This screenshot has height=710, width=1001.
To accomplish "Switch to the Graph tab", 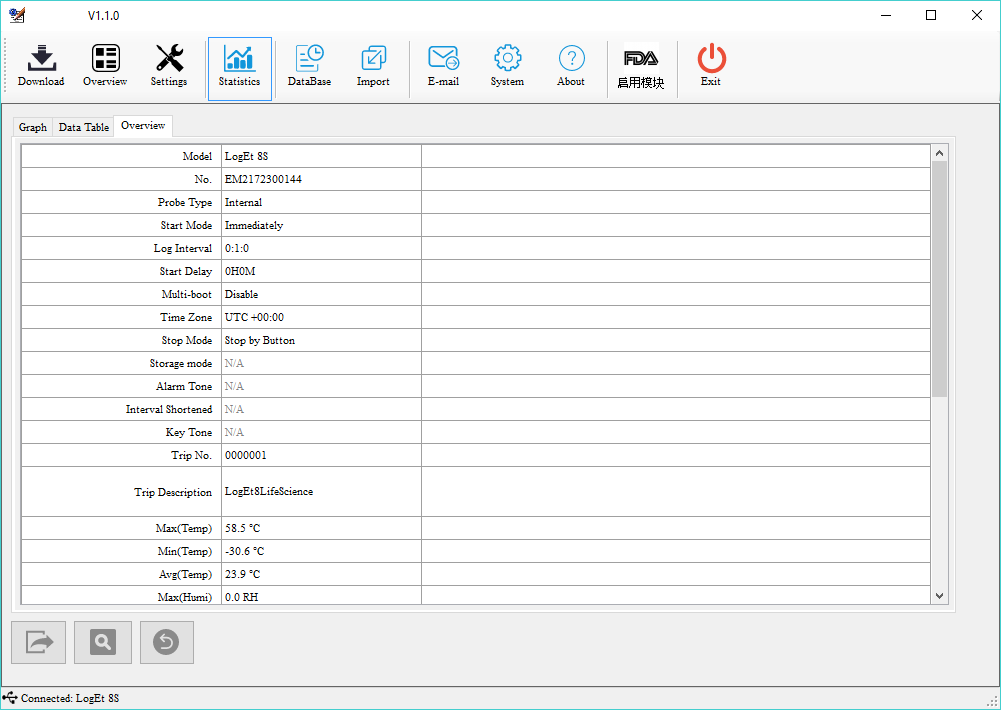I will pyautogui.click(x=33, y=127).
